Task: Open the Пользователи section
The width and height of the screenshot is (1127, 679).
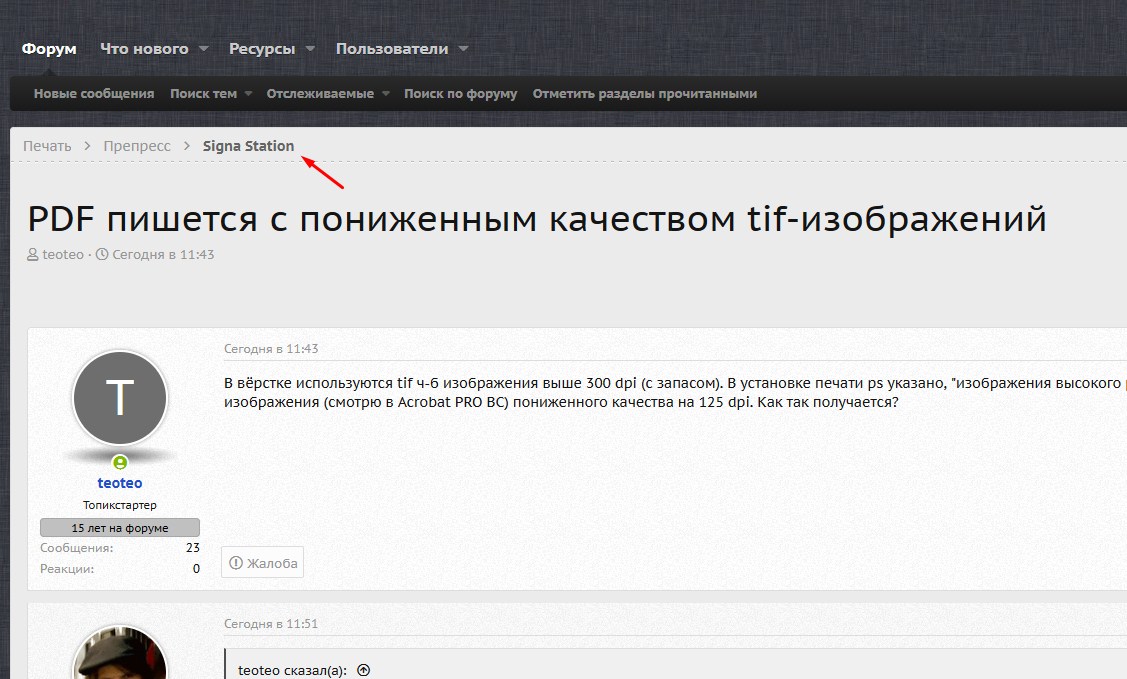Action: pyautogui.click(x=392, y=49)
